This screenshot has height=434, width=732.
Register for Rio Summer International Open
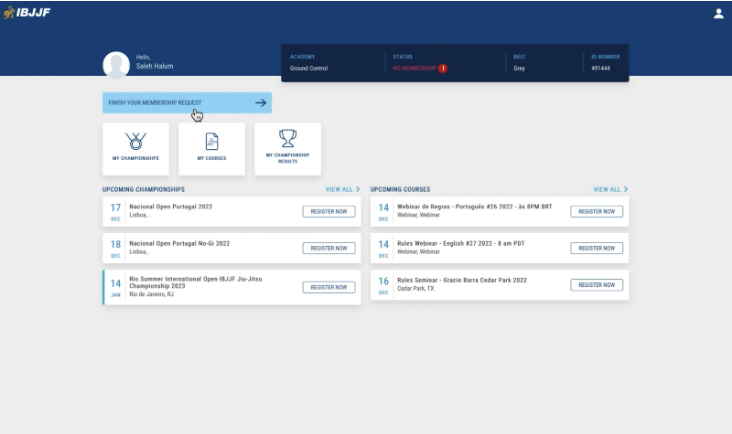[329, 287]
